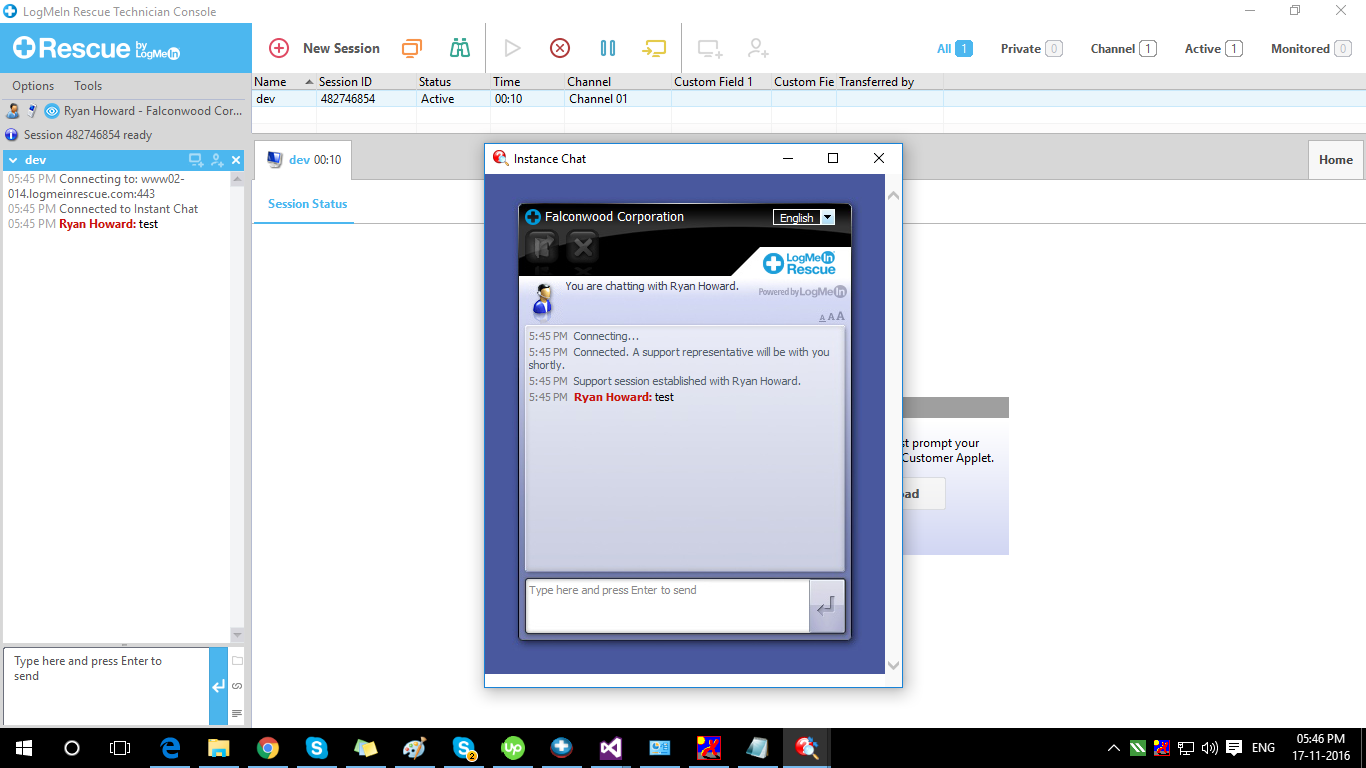Sort sessions by Name column header
1366x768 pixels.
284,82
